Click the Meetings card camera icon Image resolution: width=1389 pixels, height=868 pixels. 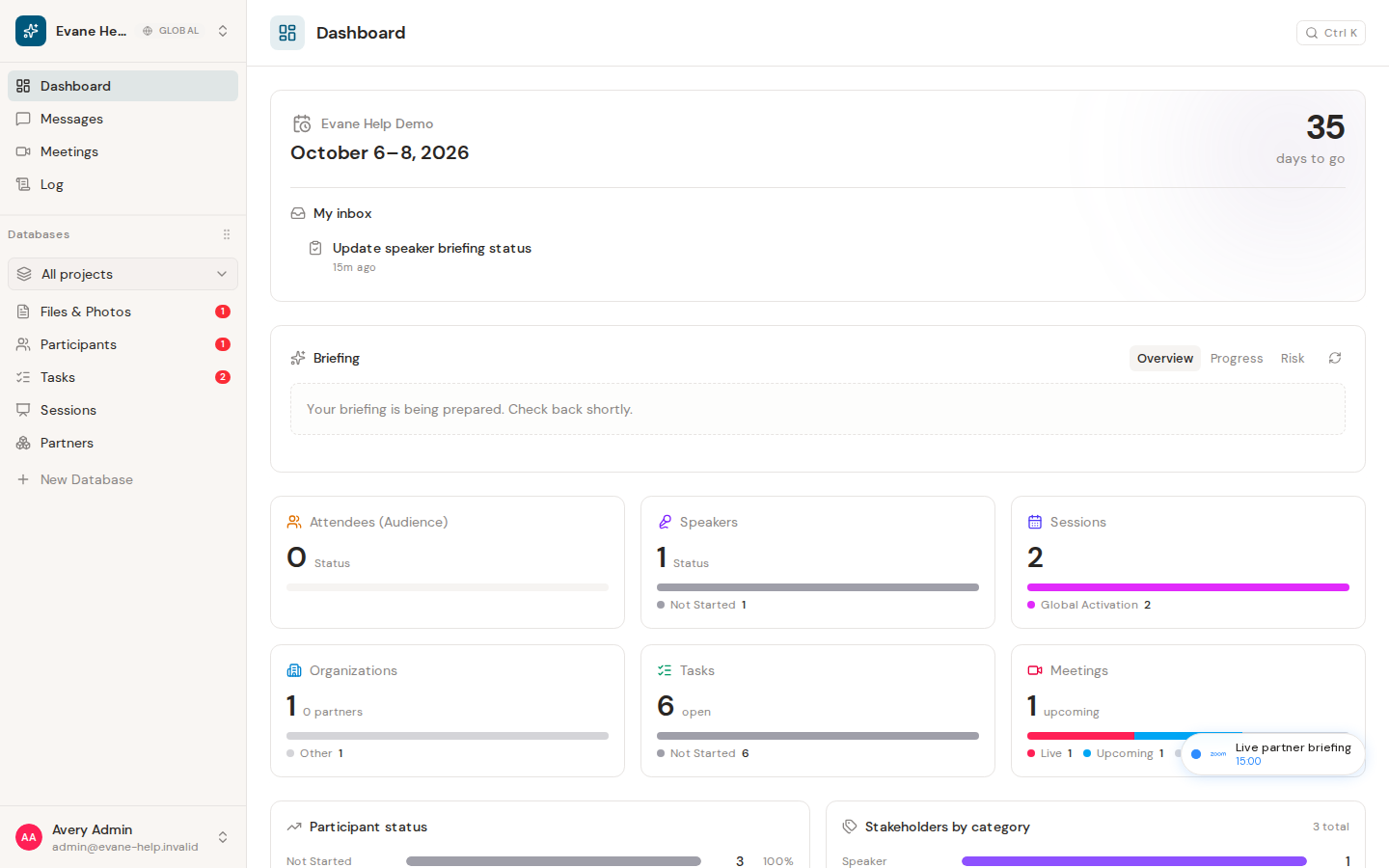pos(1035,670)
